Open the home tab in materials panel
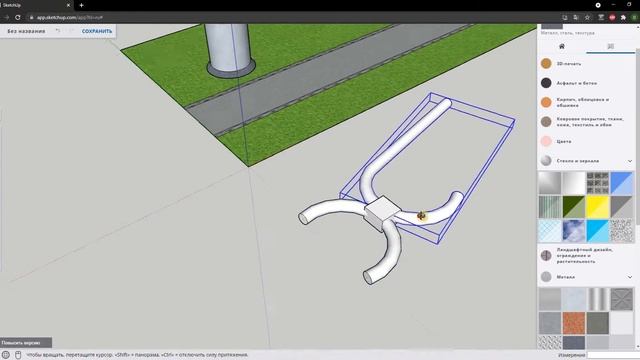Screen dimensions: 640x360 point(562,47)
